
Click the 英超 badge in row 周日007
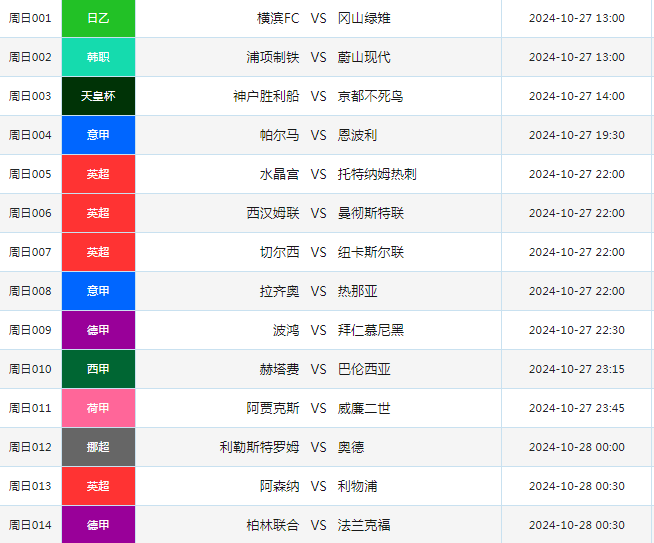click(98, 252)
